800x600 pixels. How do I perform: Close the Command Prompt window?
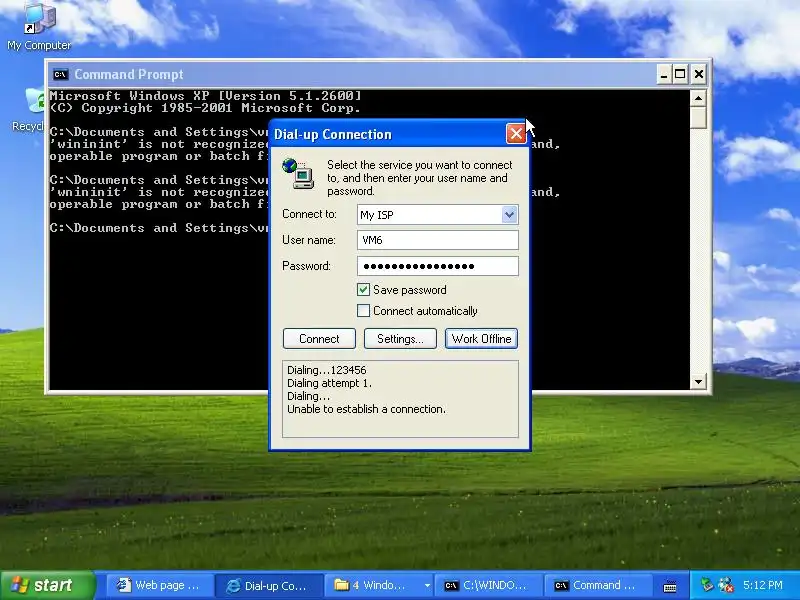click(x=698, y=74)
